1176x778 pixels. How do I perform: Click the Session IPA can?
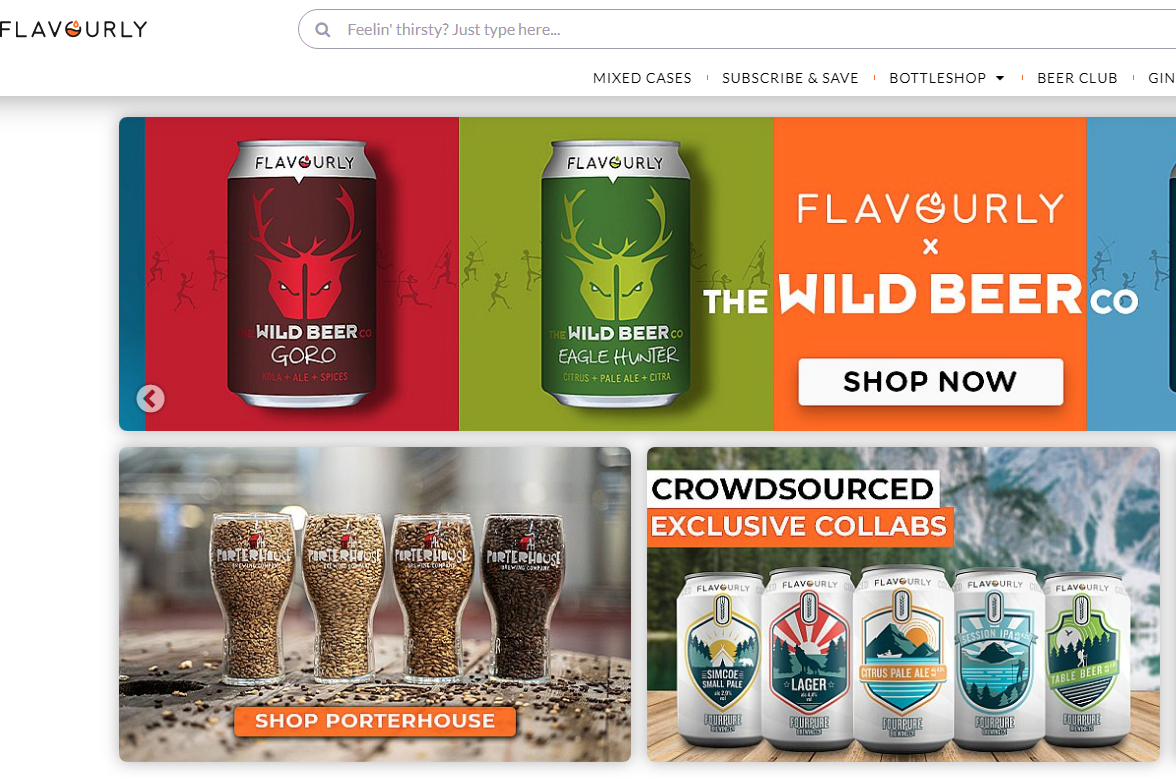[994, 658]
